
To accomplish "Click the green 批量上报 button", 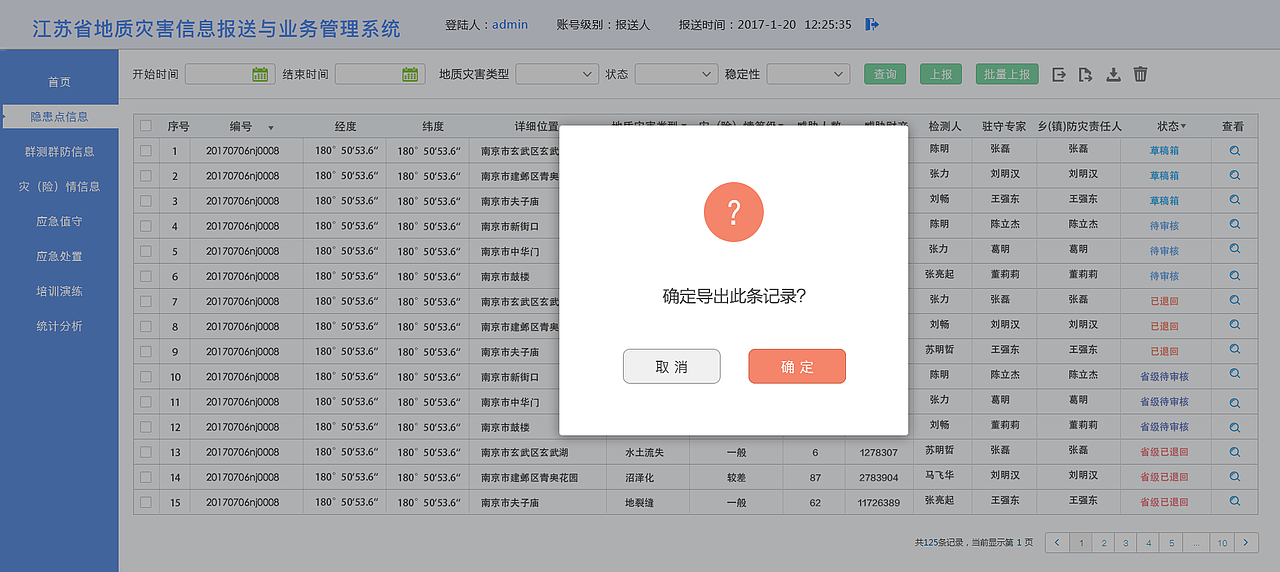I will [x=1007, y=74].
